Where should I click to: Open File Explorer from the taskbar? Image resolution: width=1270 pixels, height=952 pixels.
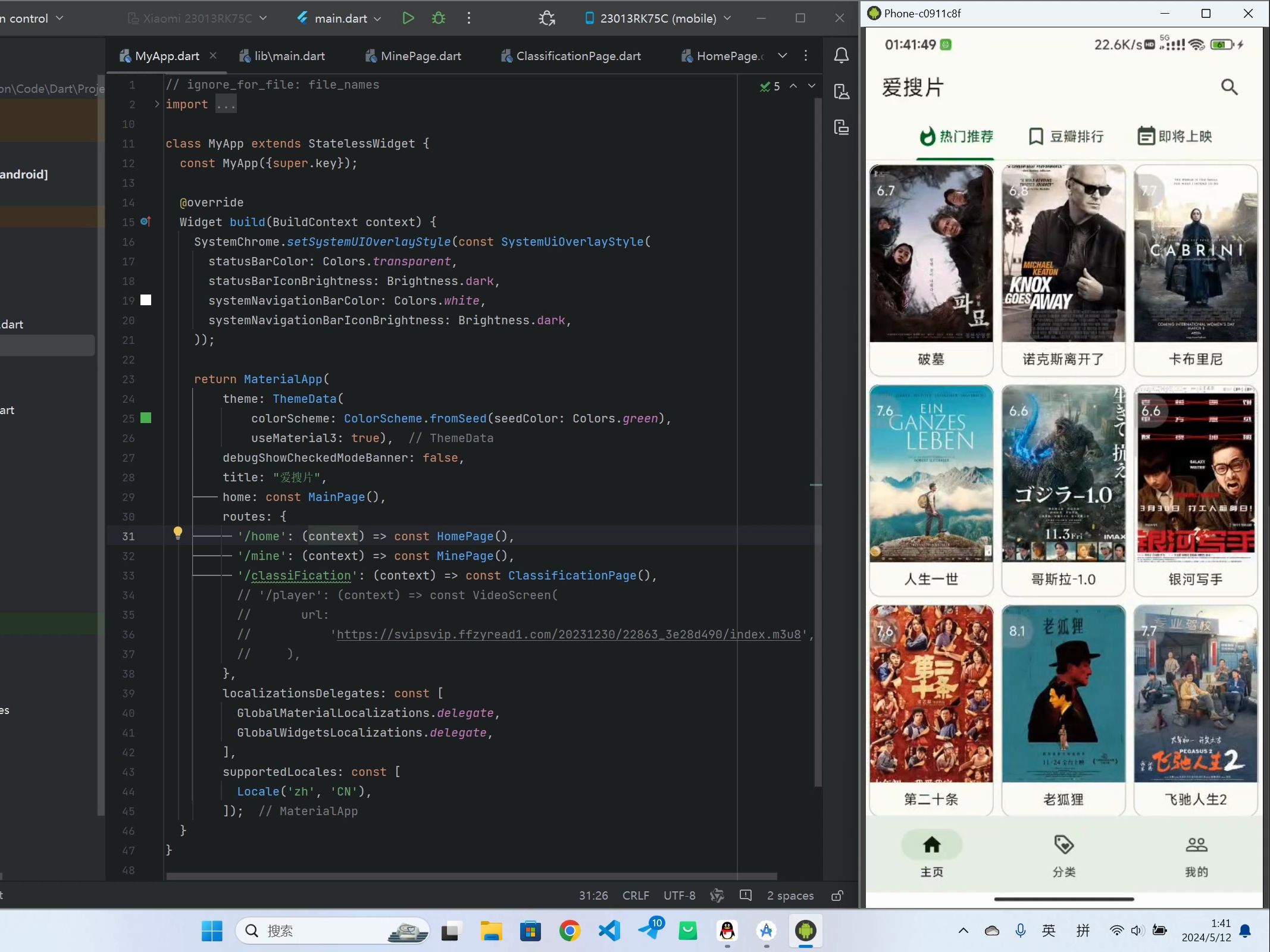[x=491, y=931]
